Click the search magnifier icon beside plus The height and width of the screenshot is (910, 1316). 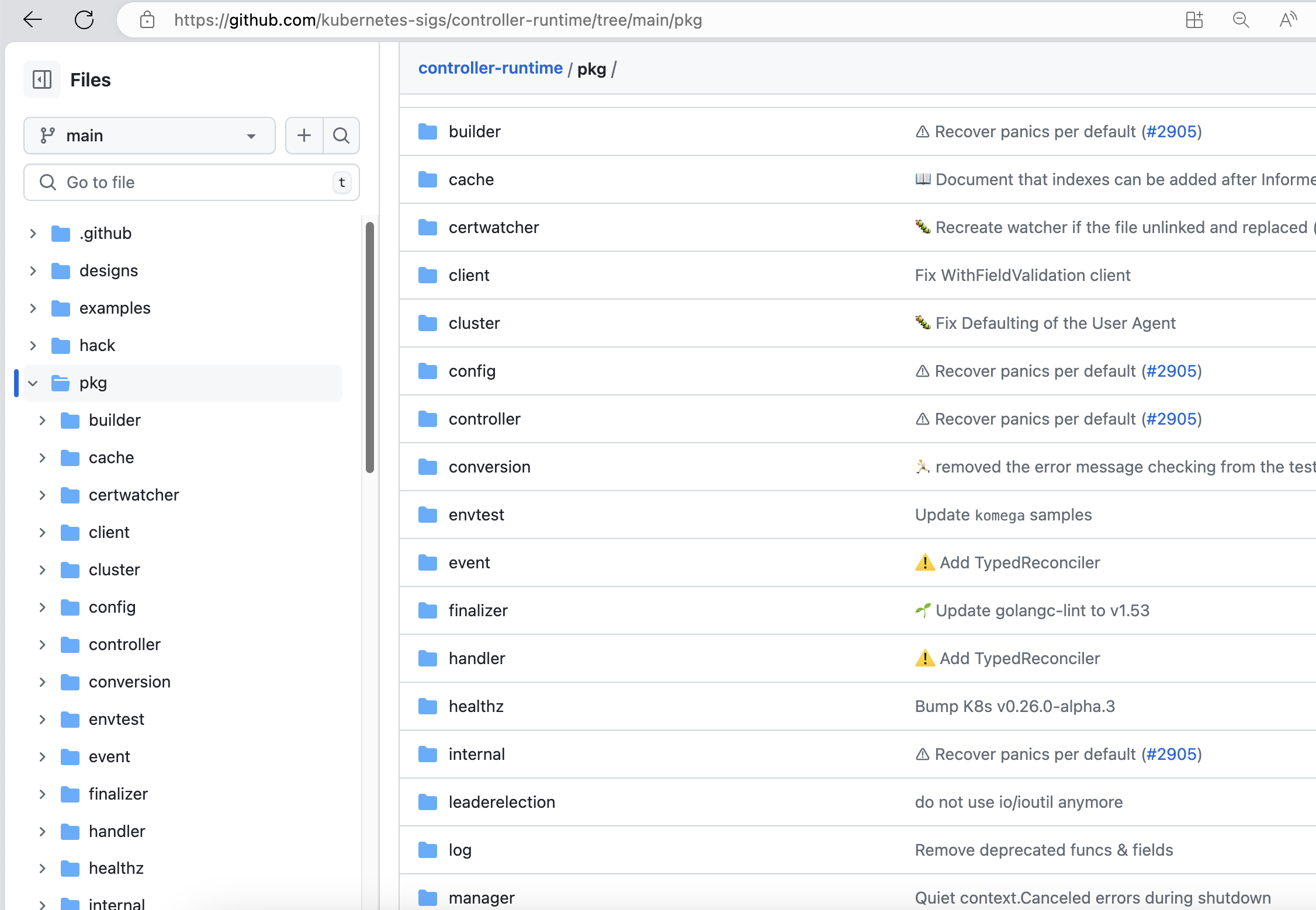tap(341, 136)
